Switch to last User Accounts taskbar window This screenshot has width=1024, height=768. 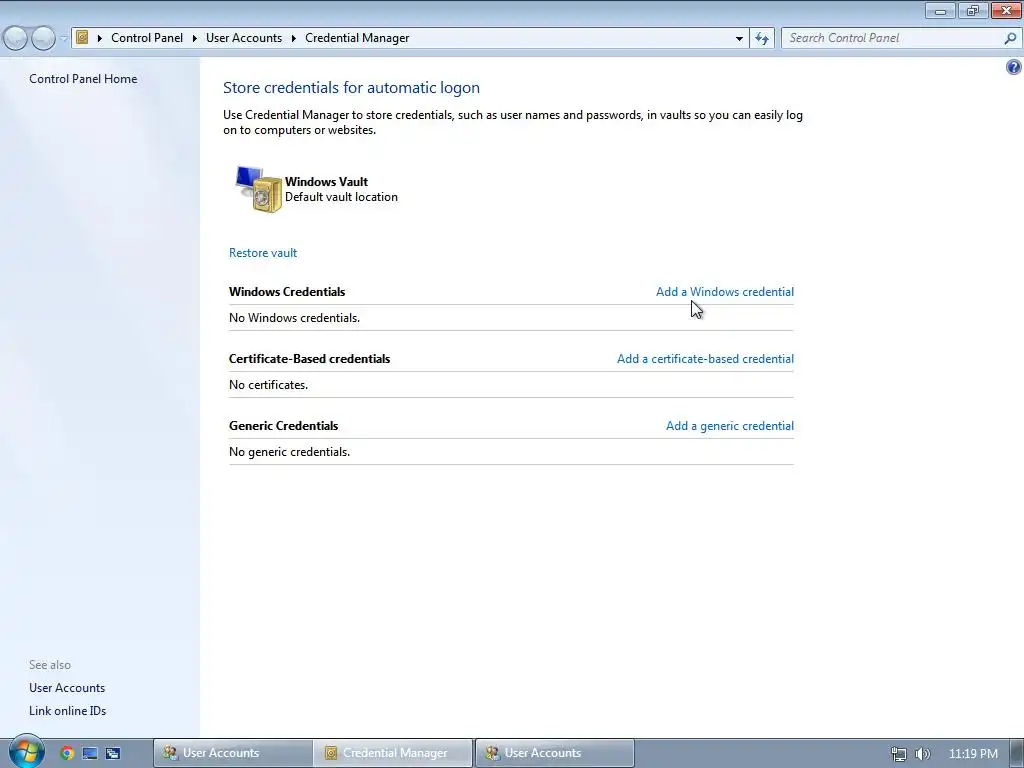click(554, 753)
